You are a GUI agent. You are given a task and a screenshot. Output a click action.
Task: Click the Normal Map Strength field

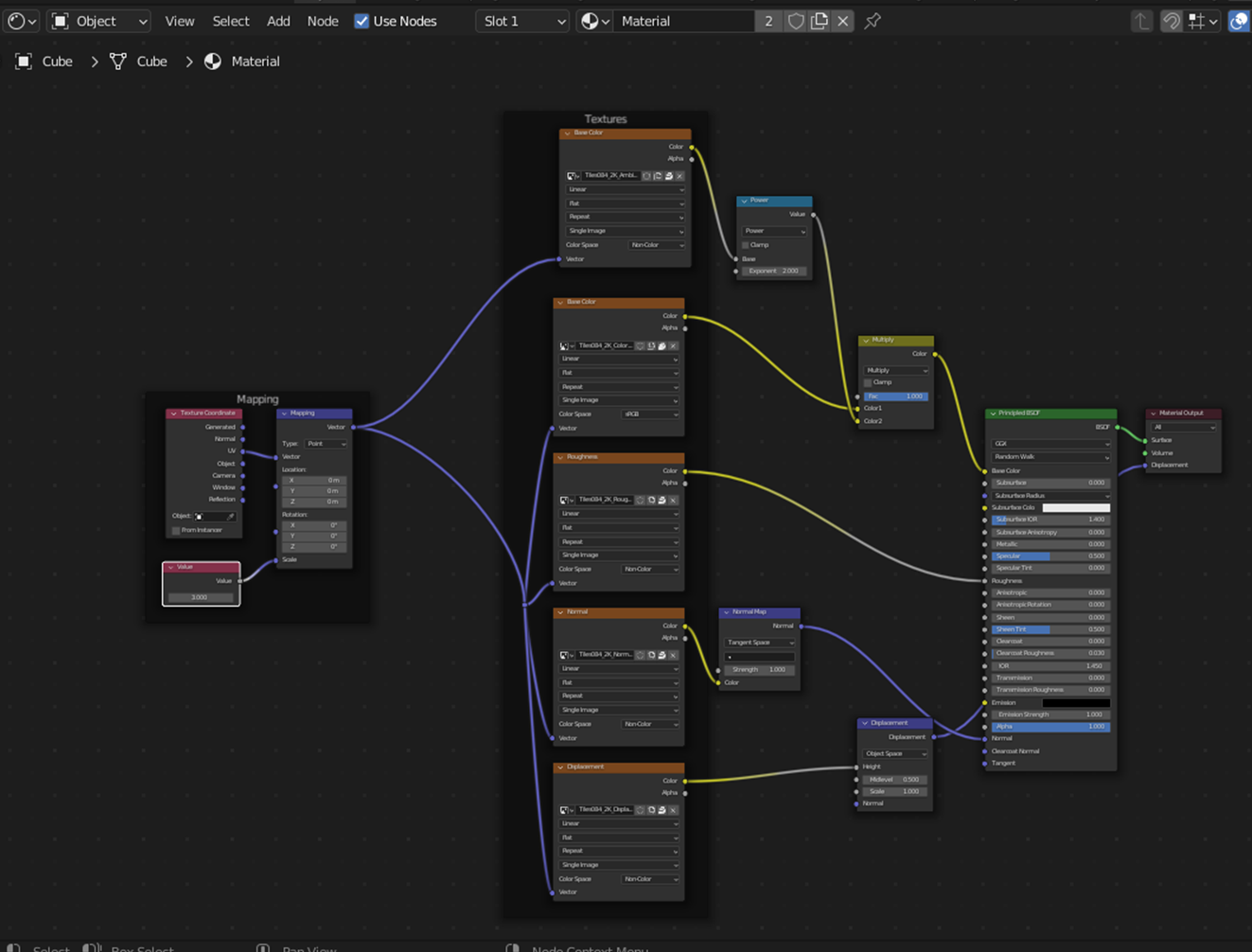[x=760, y=670]
